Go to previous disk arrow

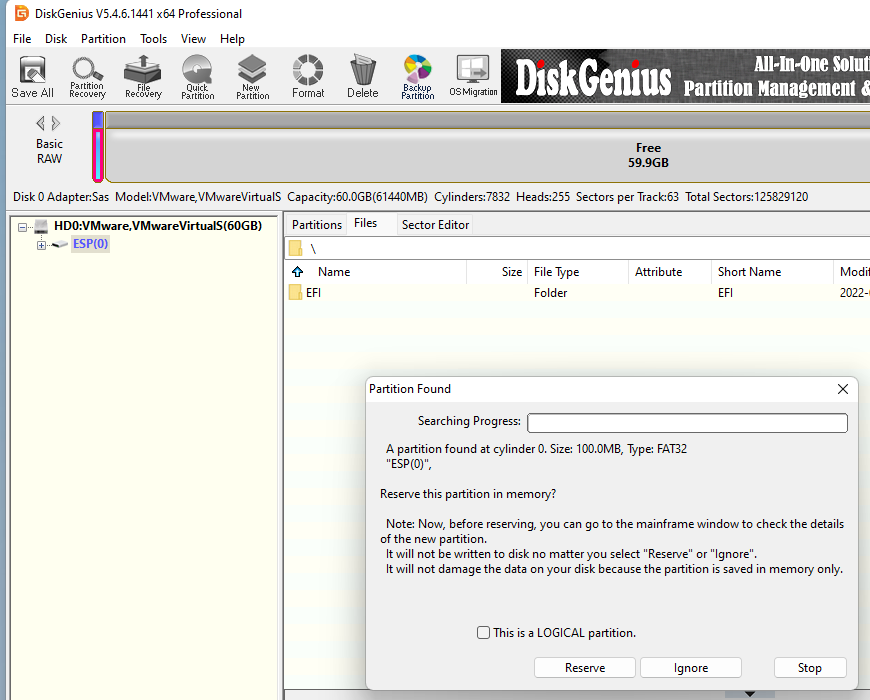tap(40, 123)
